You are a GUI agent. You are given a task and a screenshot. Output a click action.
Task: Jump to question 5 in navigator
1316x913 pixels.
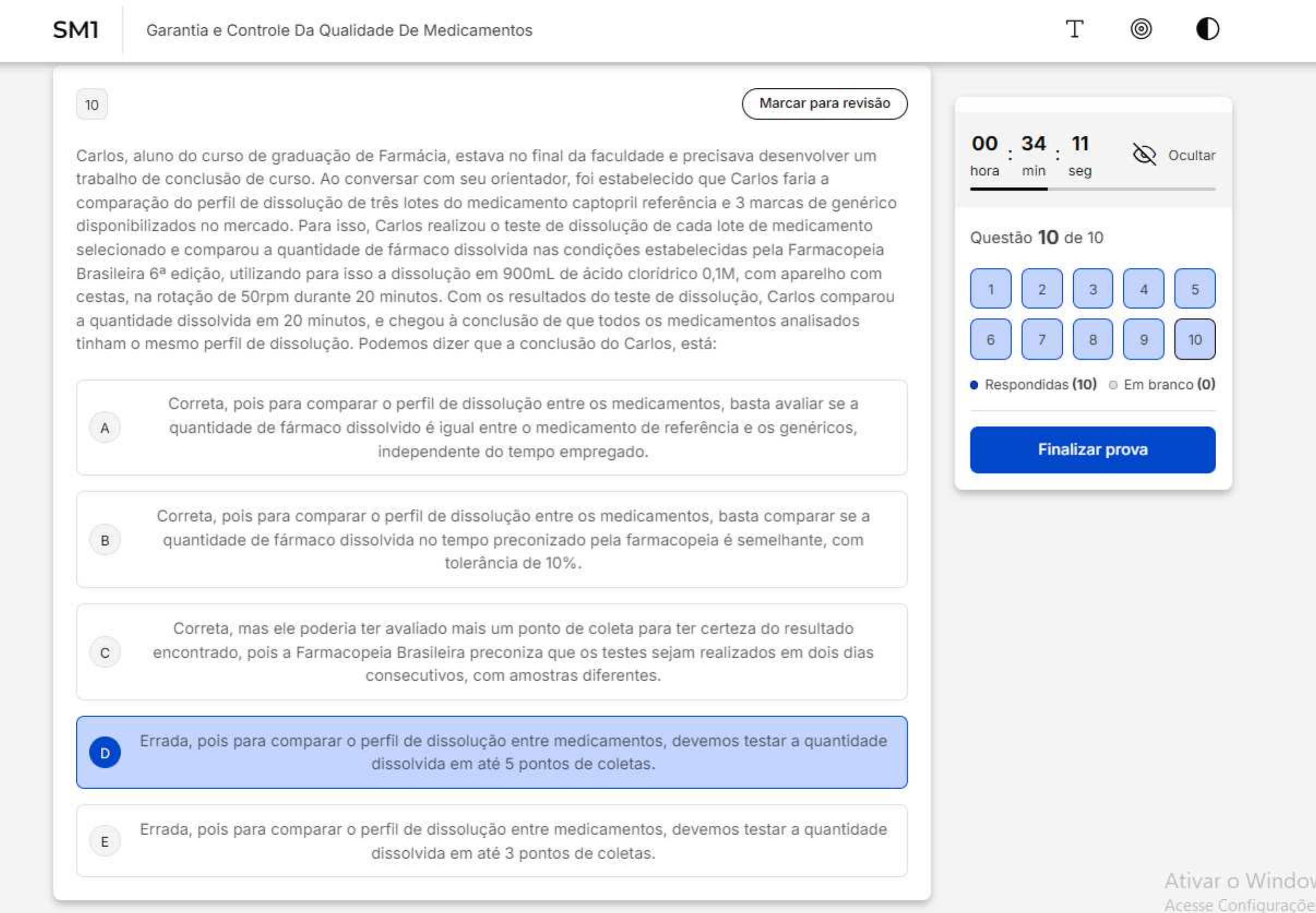tap(1194, 289)
